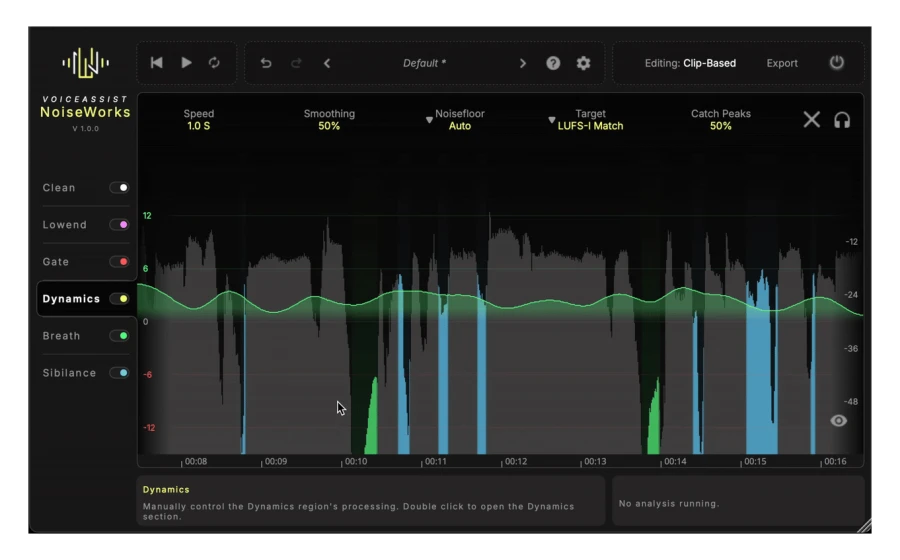Undo the last edit
The height and width of the screenshot is (560, 900).
[266, 63]
